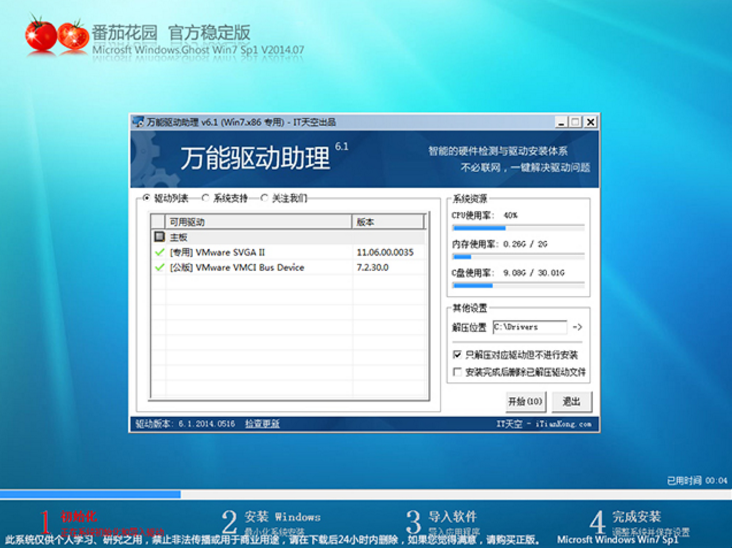Select the 系统支持 radio option

click(x=205, y=198)
